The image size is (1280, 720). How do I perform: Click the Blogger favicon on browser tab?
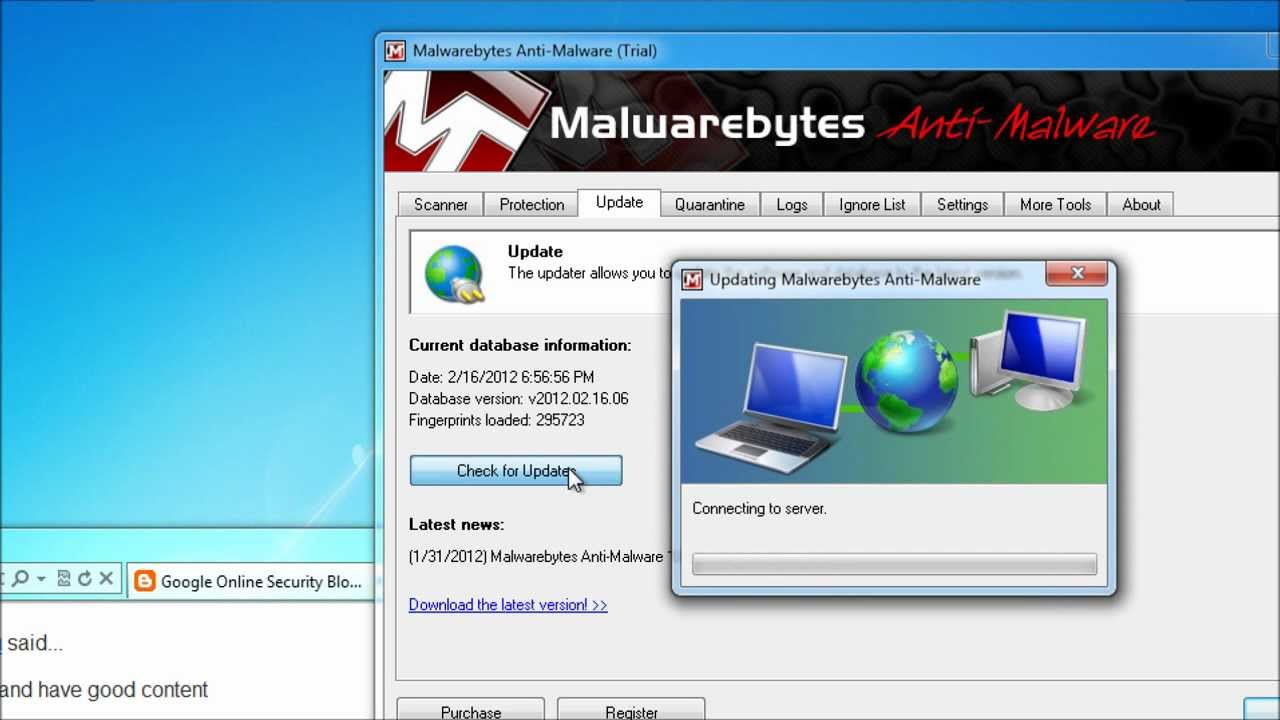[145, 581]
